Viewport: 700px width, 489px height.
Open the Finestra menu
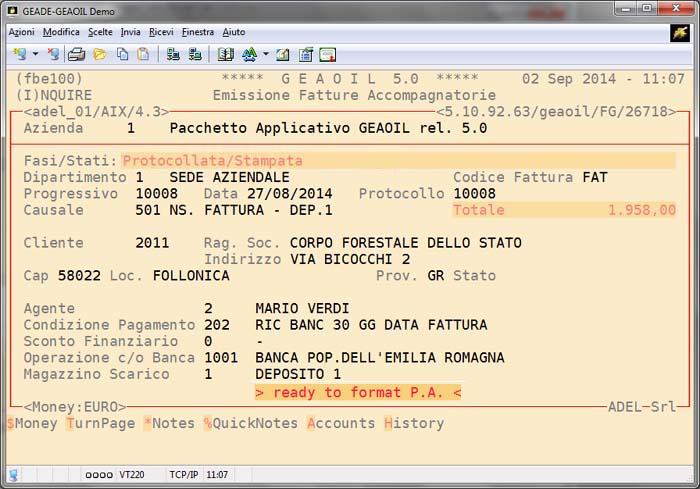coord(197,32)
